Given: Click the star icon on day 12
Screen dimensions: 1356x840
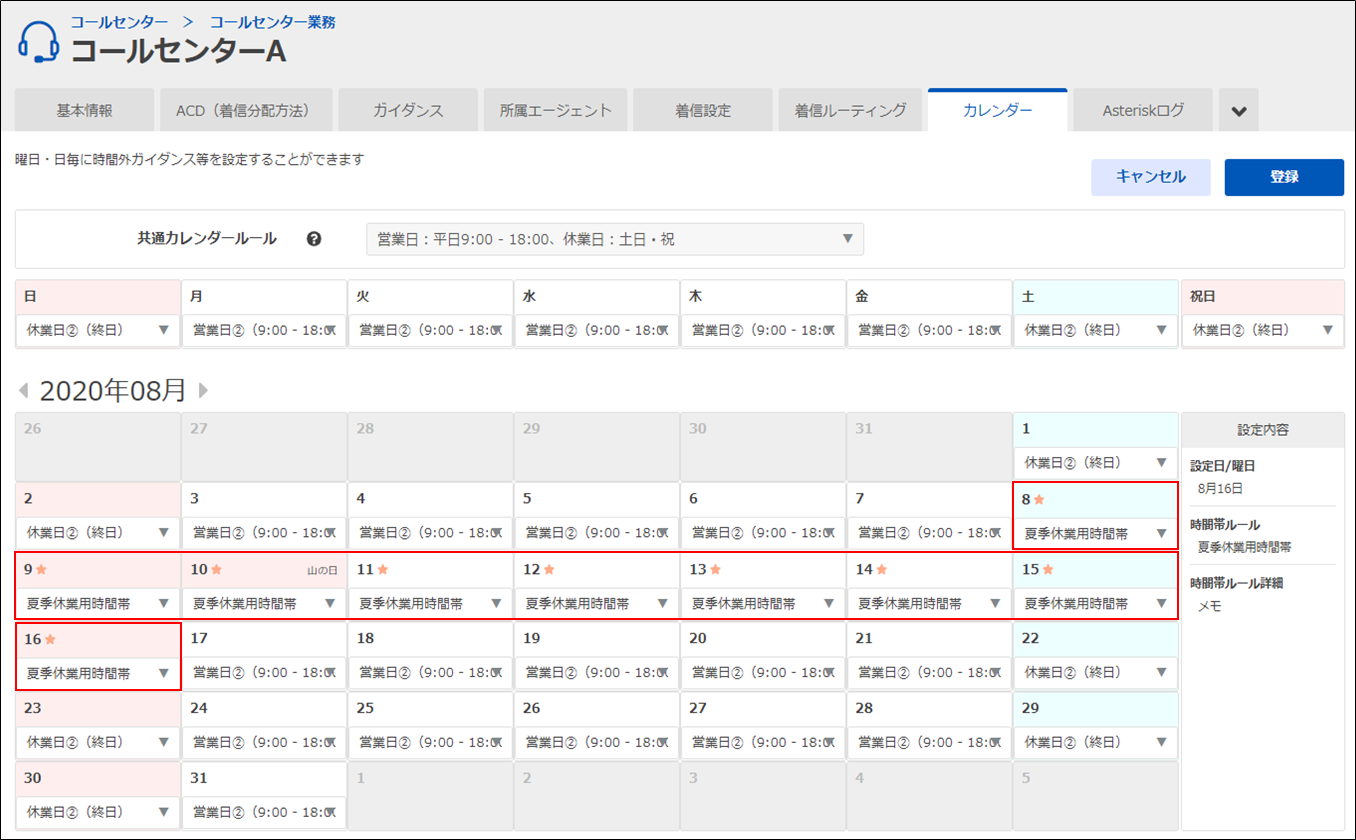Looking at the screenshot, I should [548, 569].
